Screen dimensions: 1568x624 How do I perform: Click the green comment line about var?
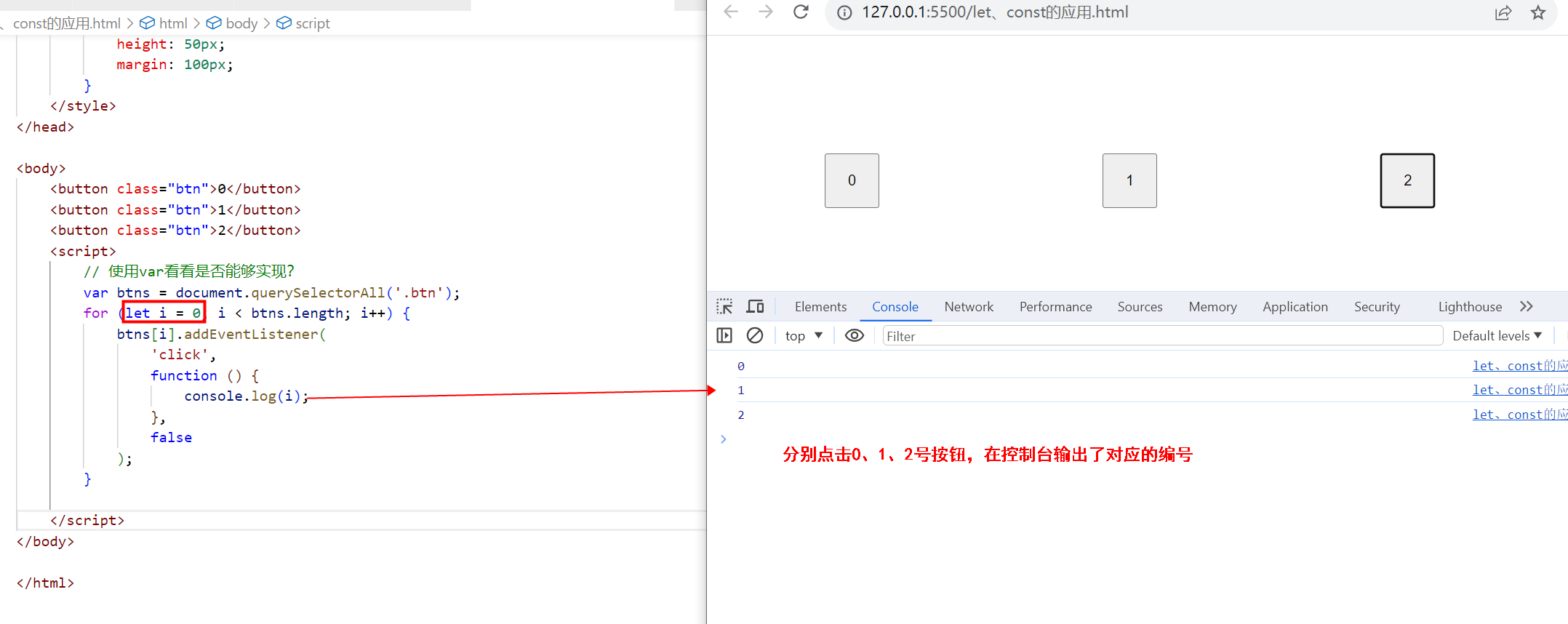[x=189, y=271]
